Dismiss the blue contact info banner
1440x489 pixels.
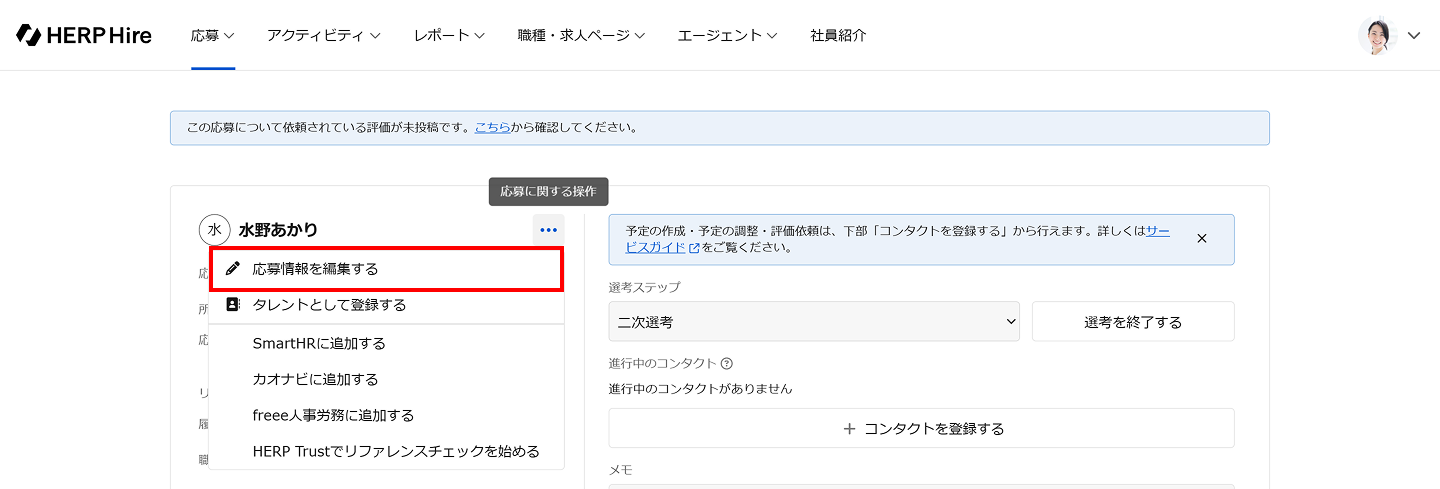(1202, 239)
